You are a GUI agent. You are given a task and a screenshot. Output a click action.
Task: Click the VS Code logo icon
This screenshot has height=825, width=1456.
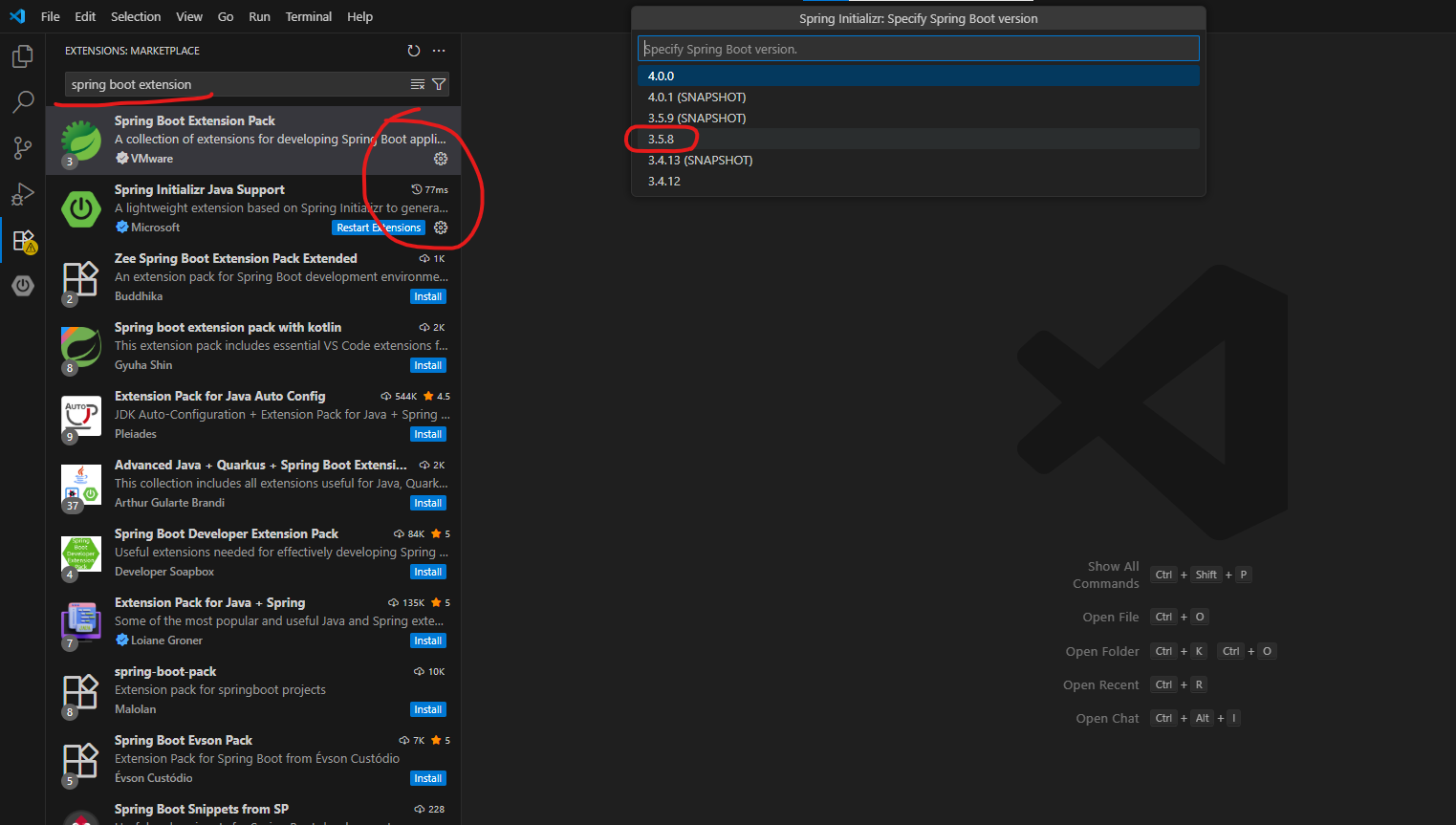tap(17, 16)
